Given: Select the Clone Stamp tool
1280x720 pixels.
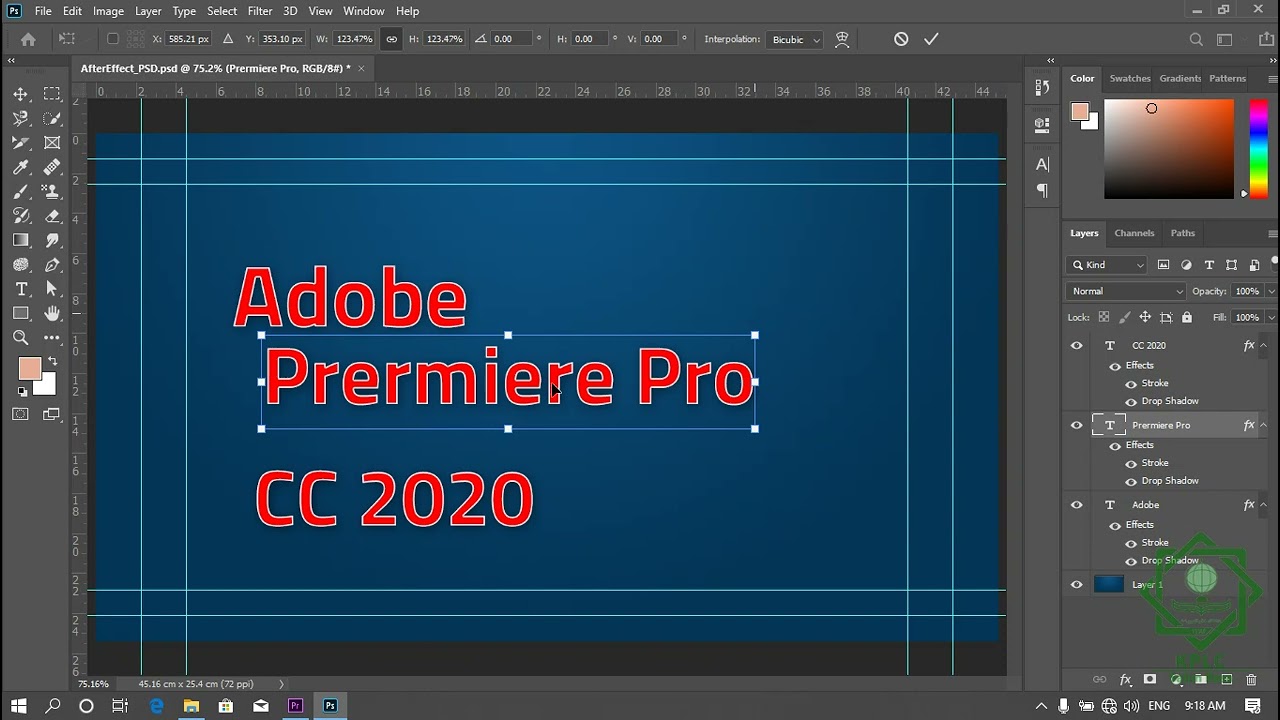Looking at the screenshot, I should pyautogui.click(x=52, y=191).
